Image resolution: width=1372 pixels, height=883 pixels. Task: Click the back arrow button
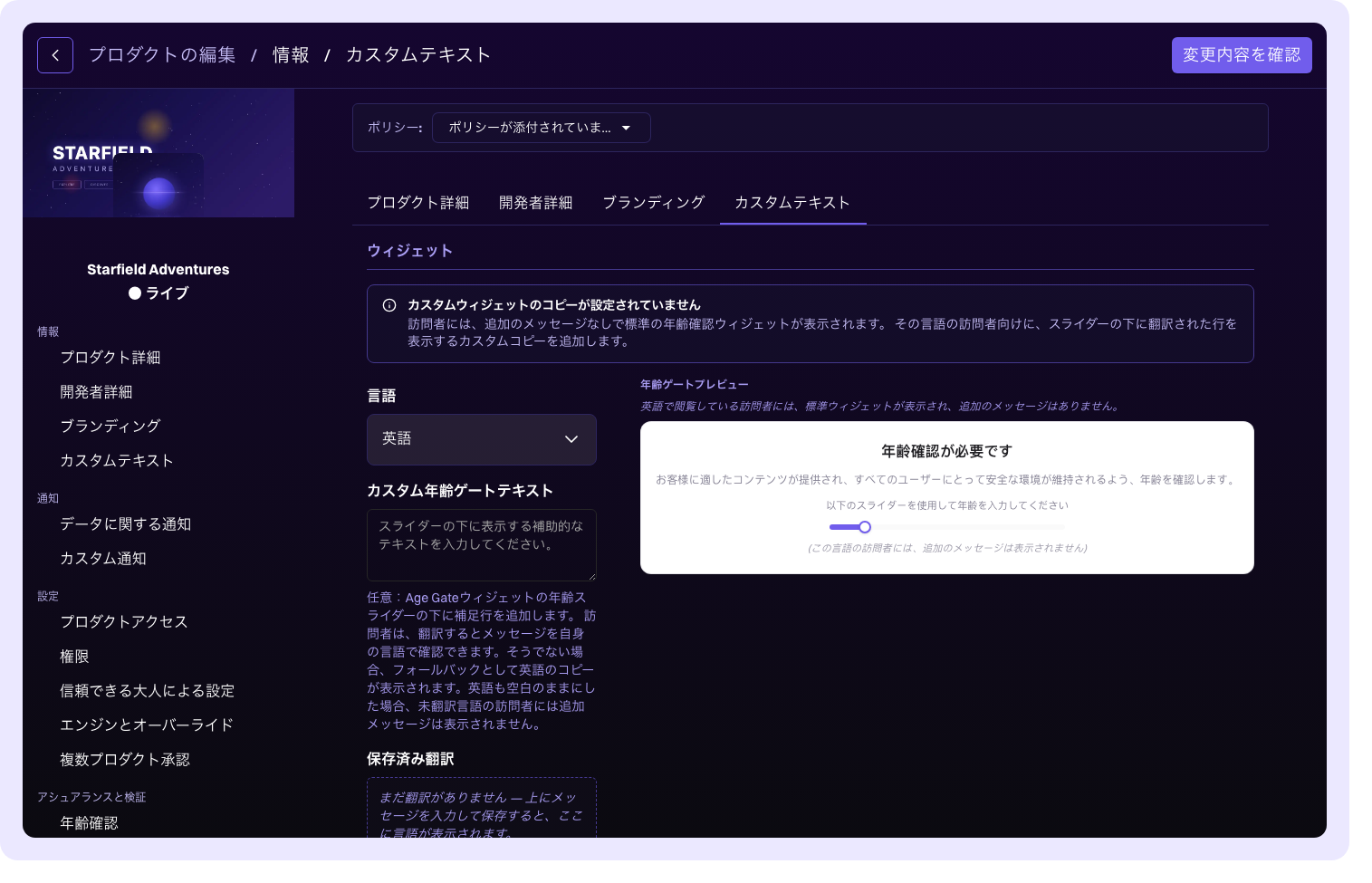click(55, 55)
